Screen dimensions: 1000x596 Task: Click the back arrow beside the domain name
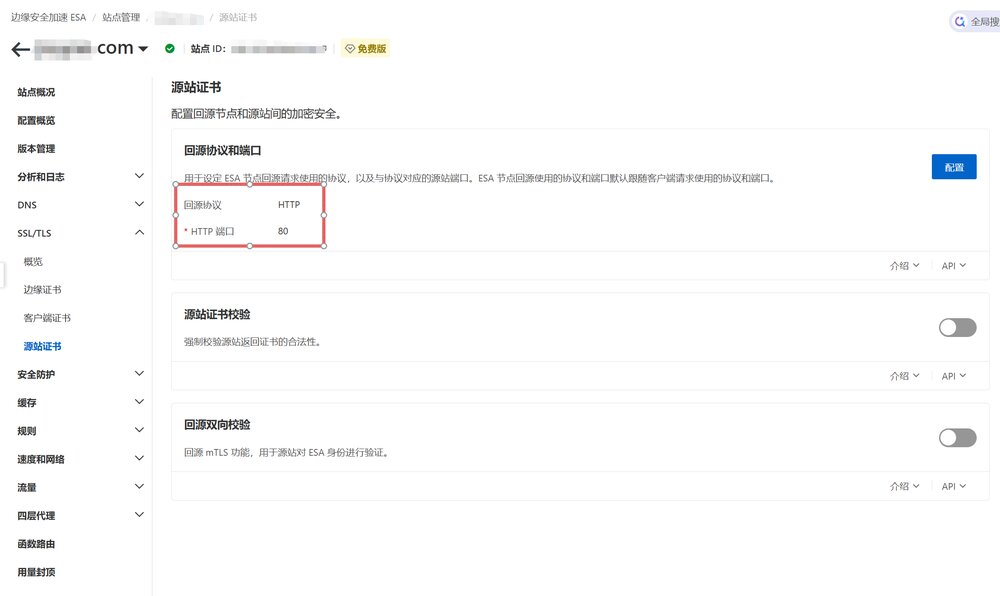(20, 49)
